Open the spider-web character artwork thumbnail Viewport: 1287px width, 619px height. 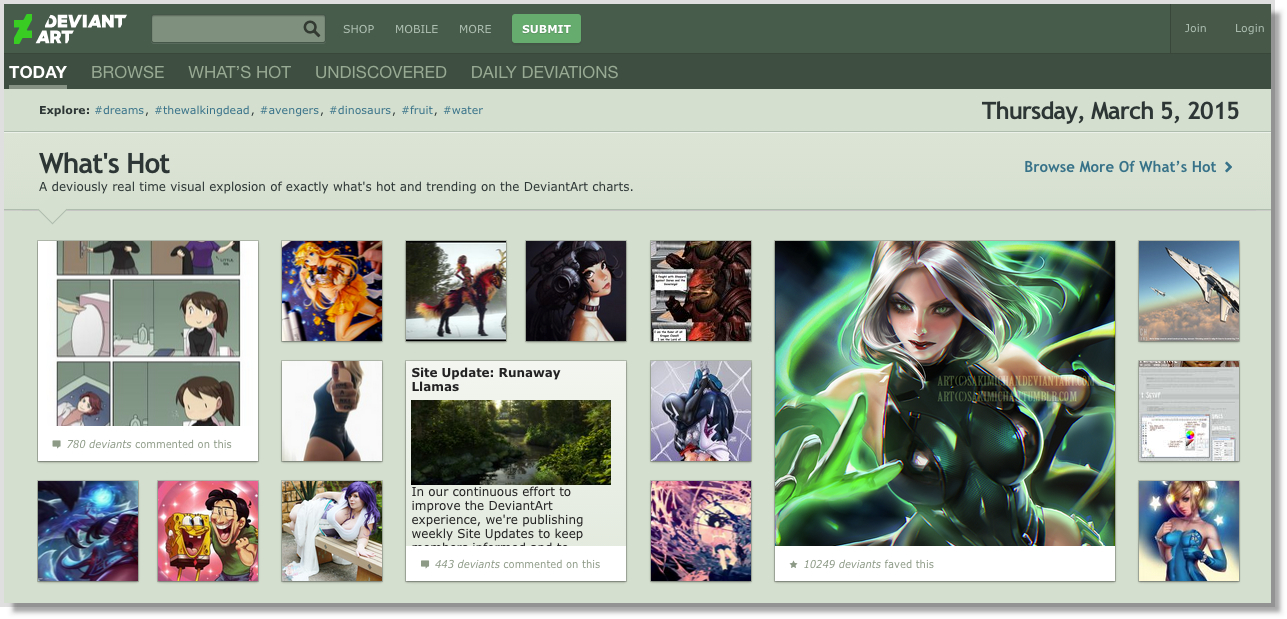tap(700, 411)
